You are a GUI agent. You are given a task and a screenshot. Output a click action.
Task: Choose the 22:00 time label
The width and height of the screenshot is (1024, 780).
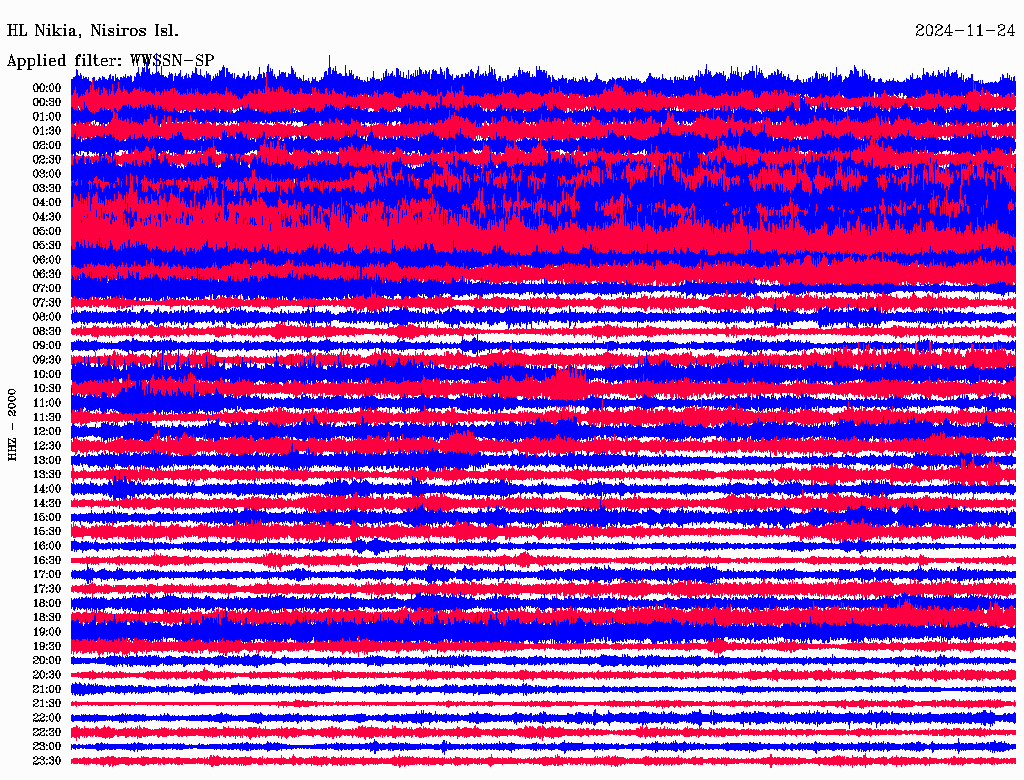click(47, 718)
